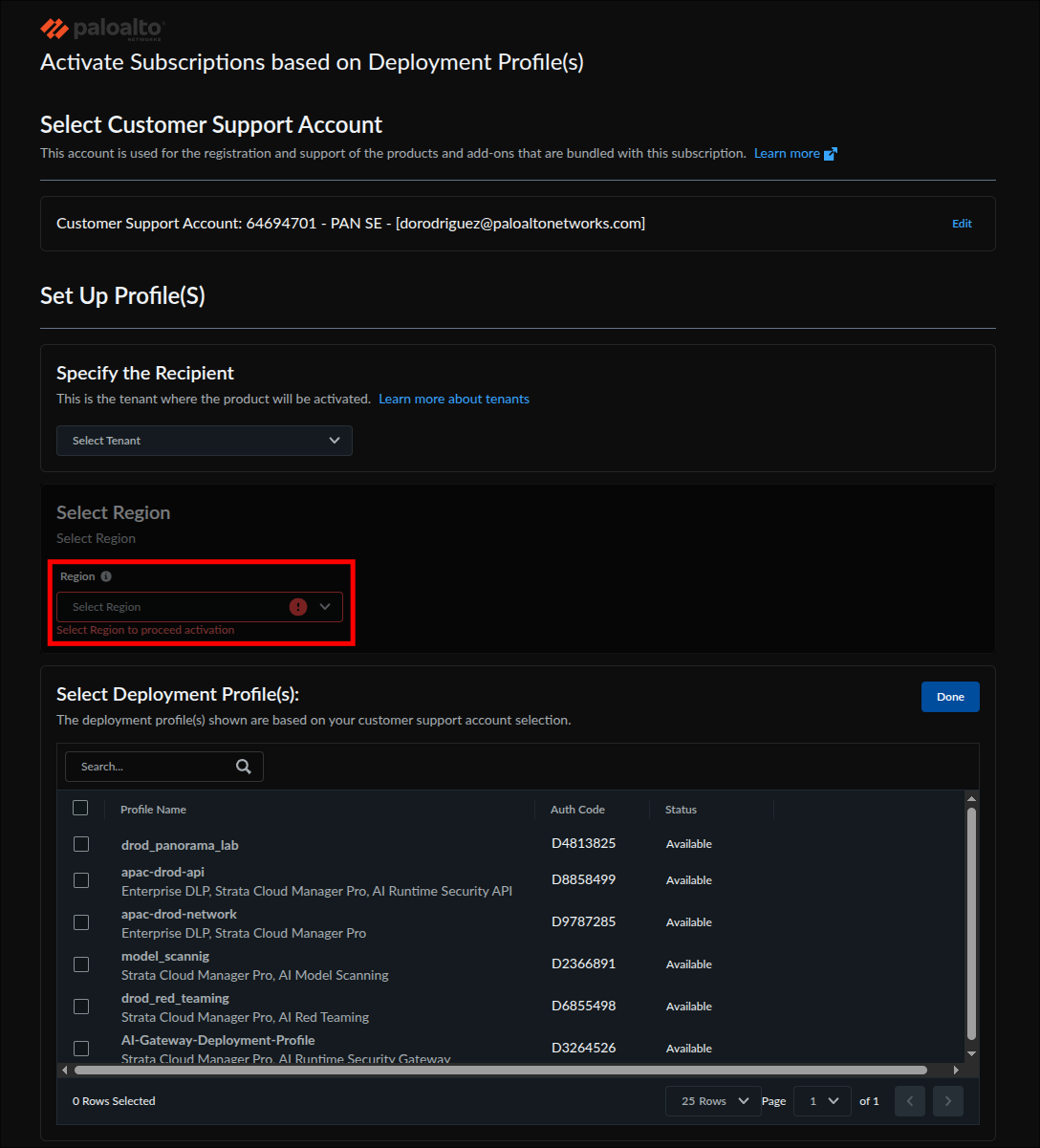This screenshot has width=1040, height=1148.
Task: Click auth code D4813825
Action: click(x=583, y=843)
